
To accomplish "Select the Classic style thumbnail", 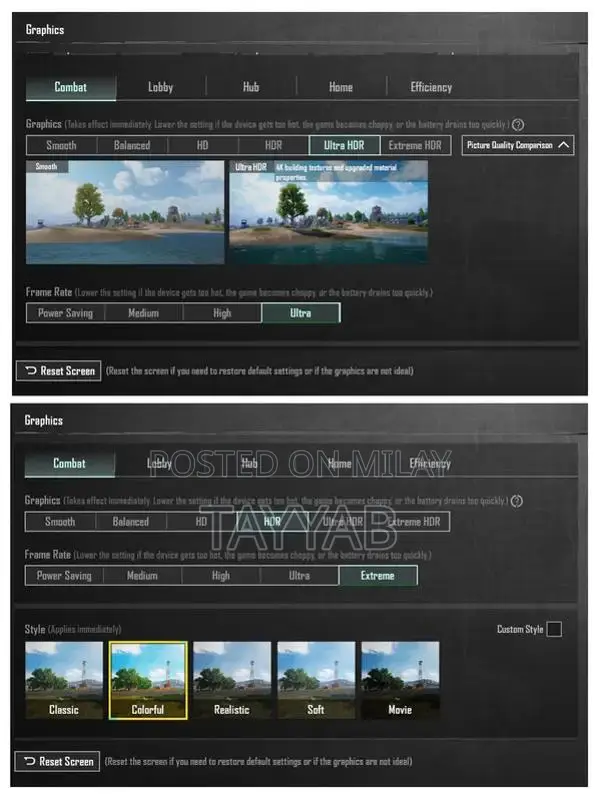I will point(64,680).
